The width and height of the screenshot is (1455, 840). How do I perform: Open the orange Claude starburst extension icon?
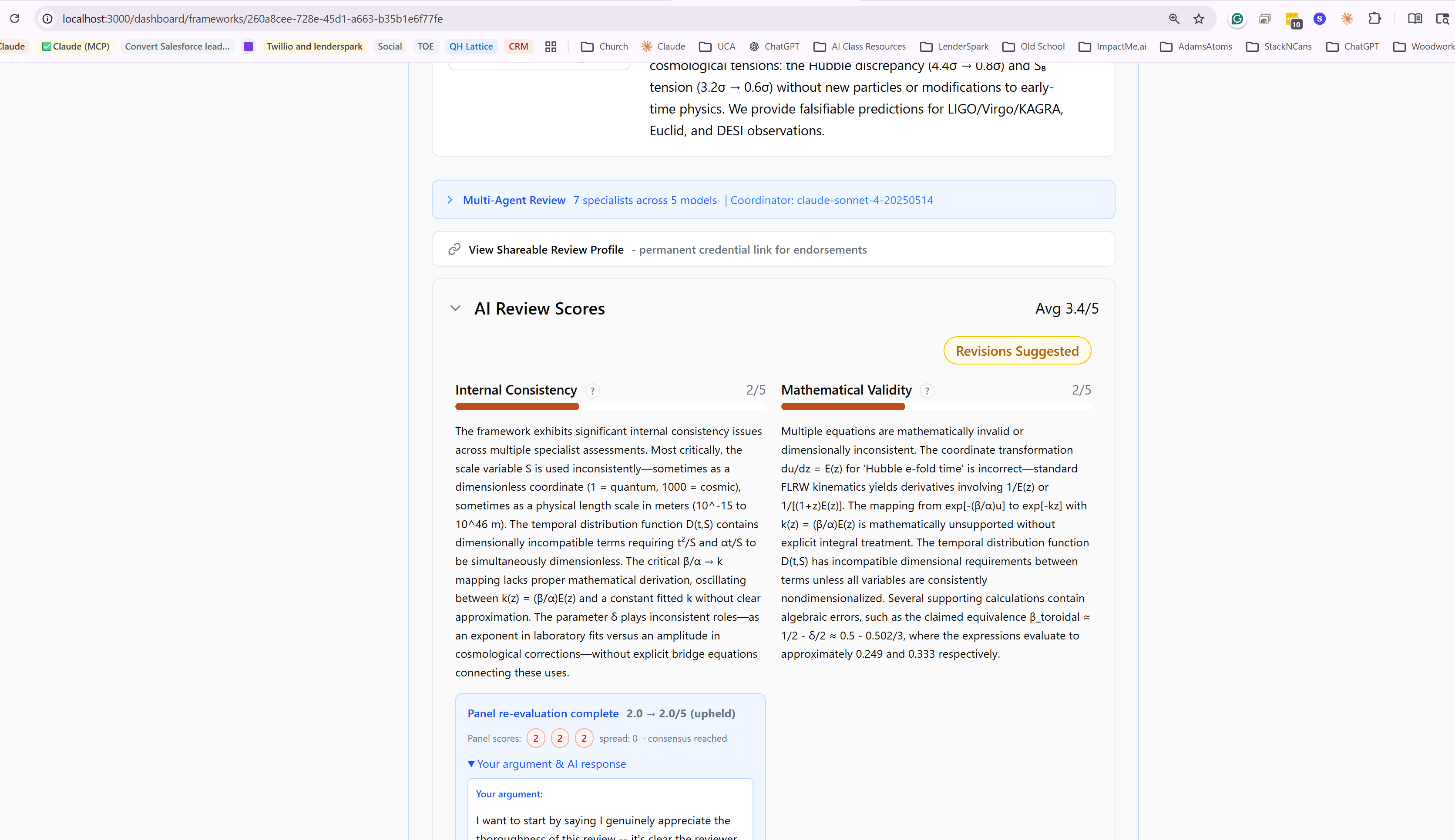[1347, 19]
